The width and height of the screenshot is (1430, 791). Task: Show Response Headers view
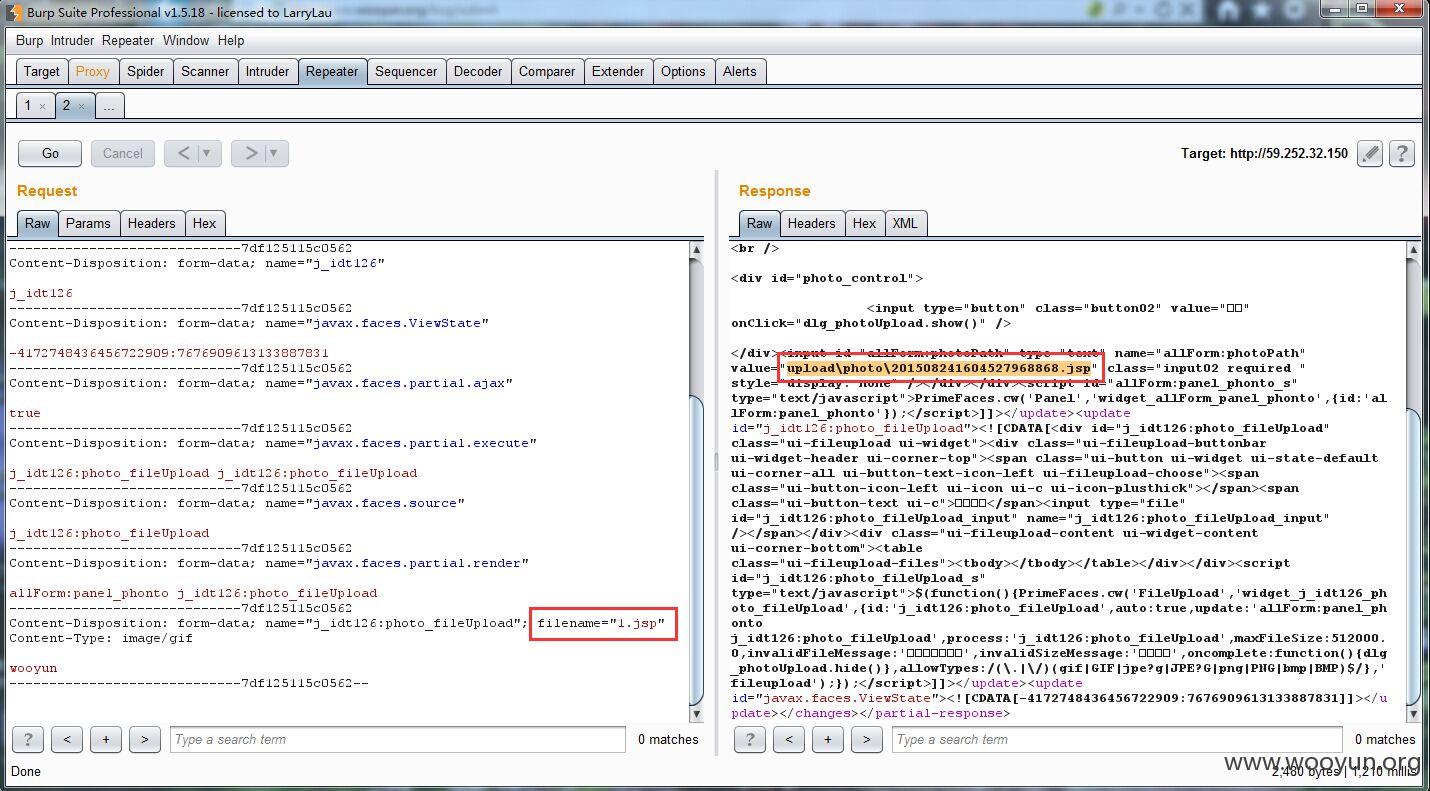pyautogui.click(x=811, y=223)
